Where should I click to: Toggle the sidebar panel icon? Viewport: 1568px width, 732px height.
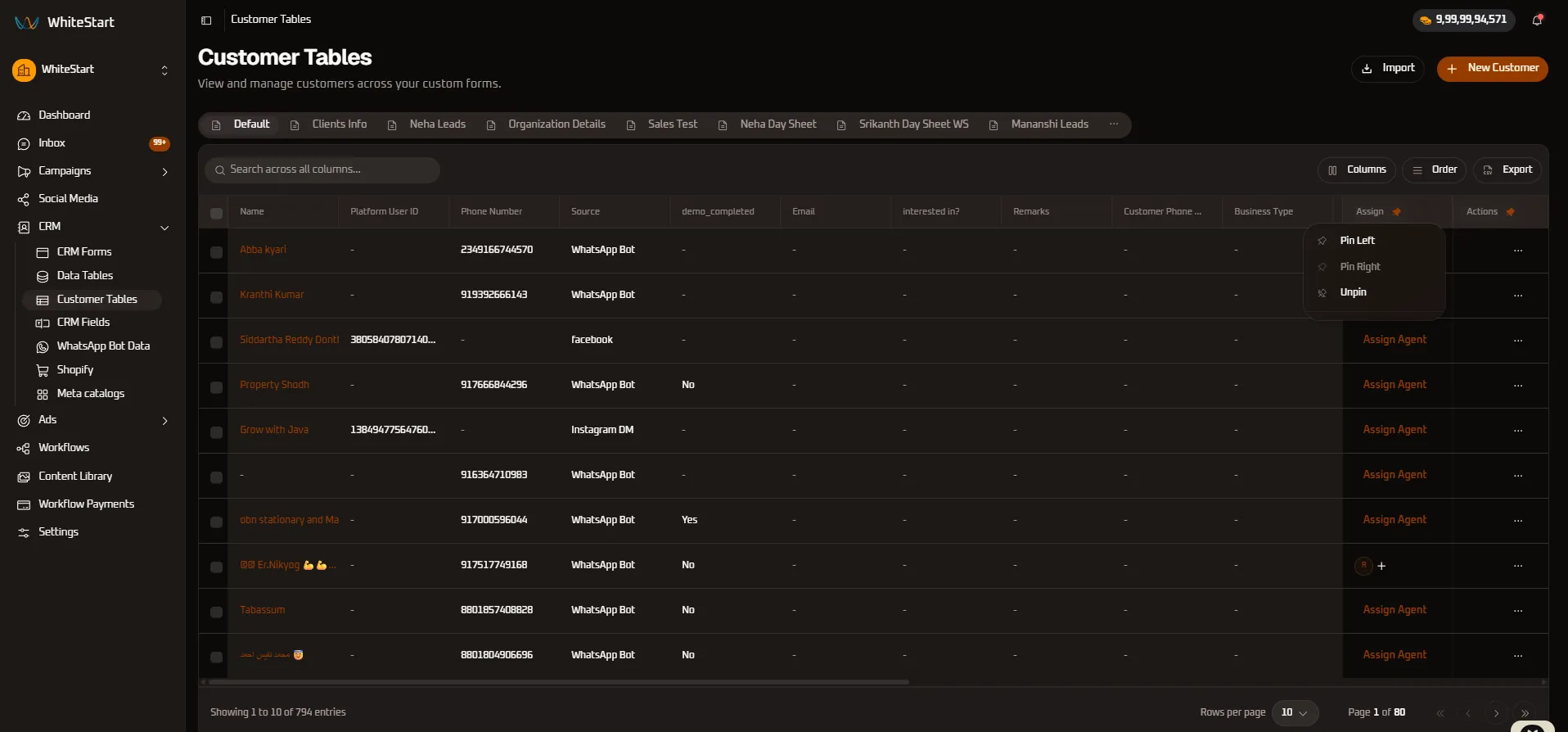pos(206,20)
